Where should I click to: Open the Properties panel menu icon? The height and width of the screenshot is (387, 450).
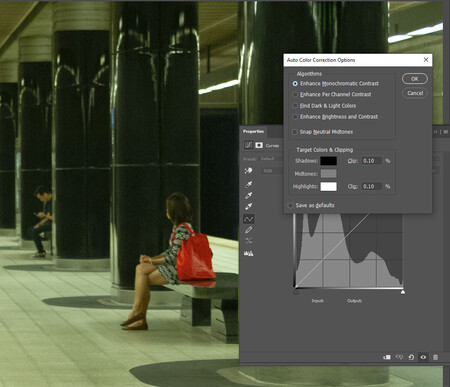pos(446,132)
